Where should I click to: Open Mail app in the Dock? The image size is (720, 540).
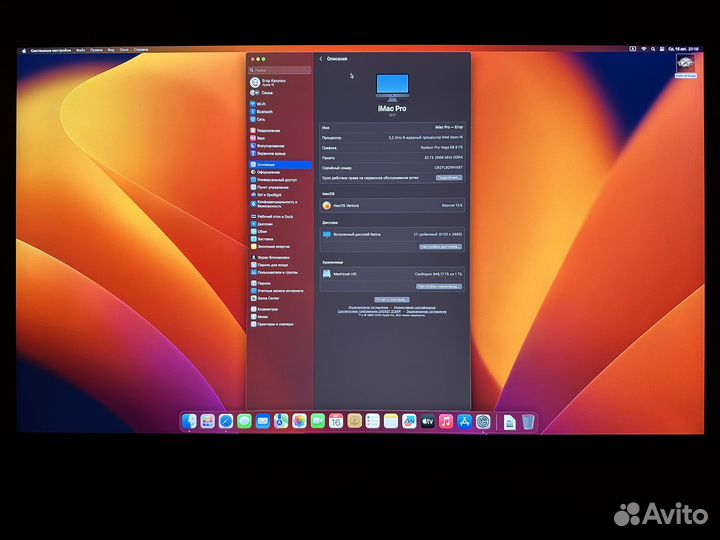point(263,422)
